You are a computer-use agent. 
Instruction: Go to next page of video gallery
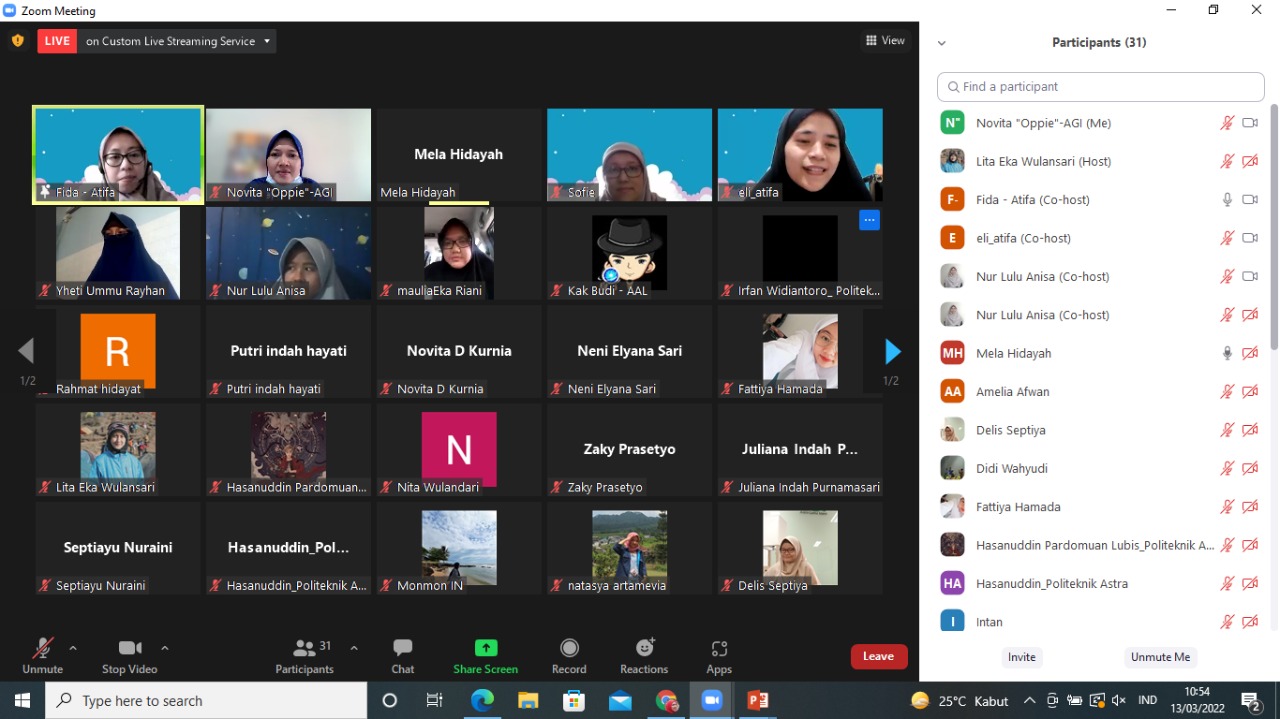(x=892, y=351)
